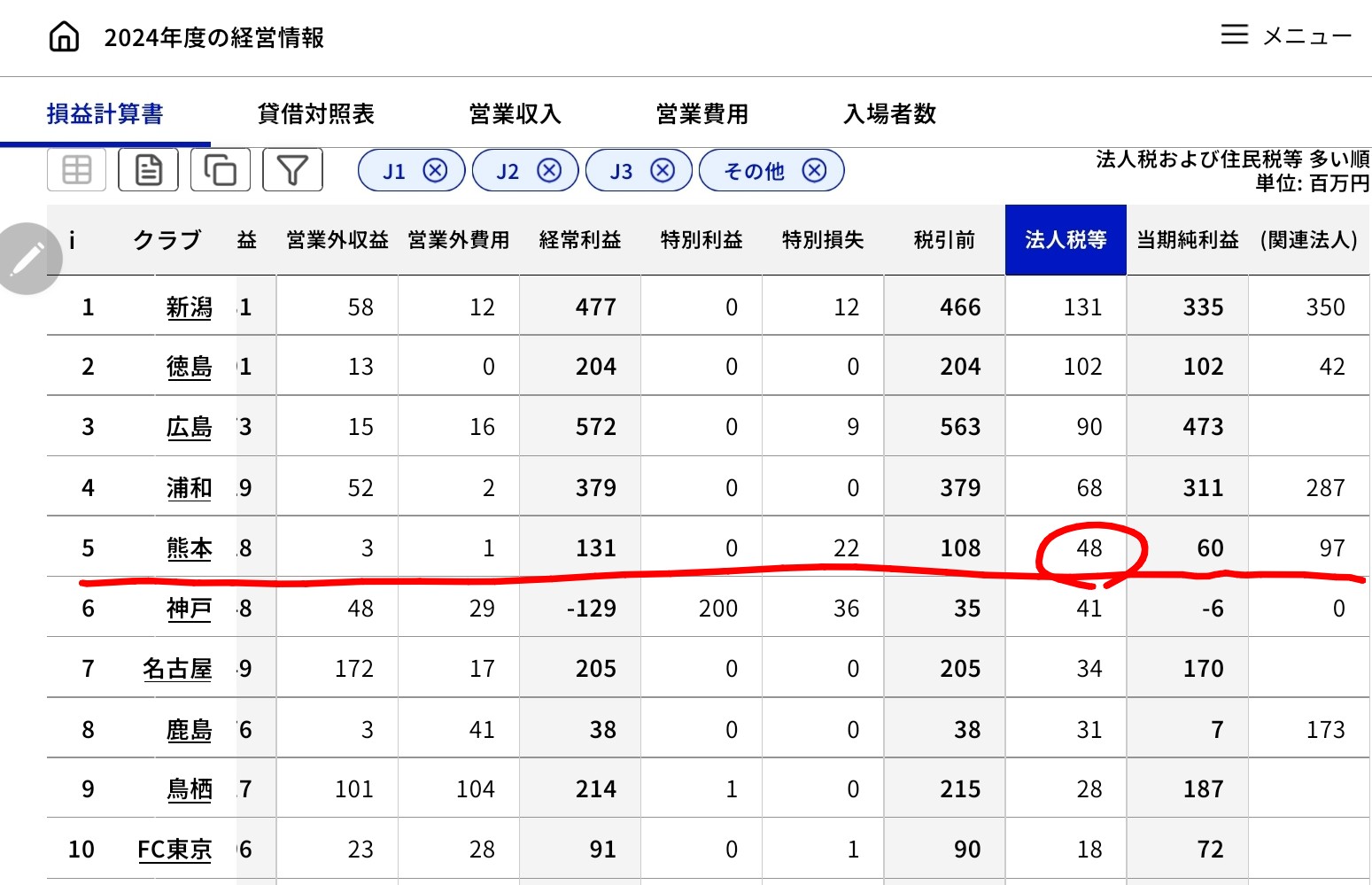Viewport: 1372px width, 885px height.
Task: Click the table grid view icon
Action: click(x=77, y=169)
